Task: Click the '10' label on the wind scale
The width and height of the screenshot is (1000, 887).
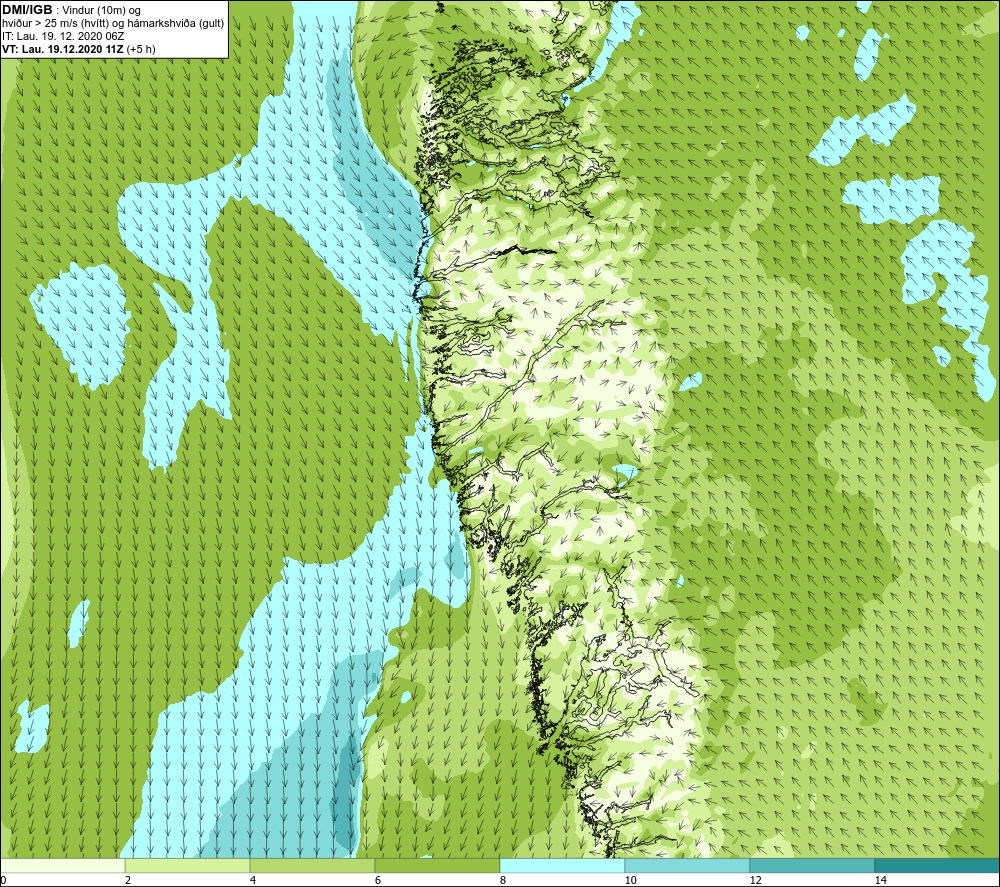Action: coord(631,880)
